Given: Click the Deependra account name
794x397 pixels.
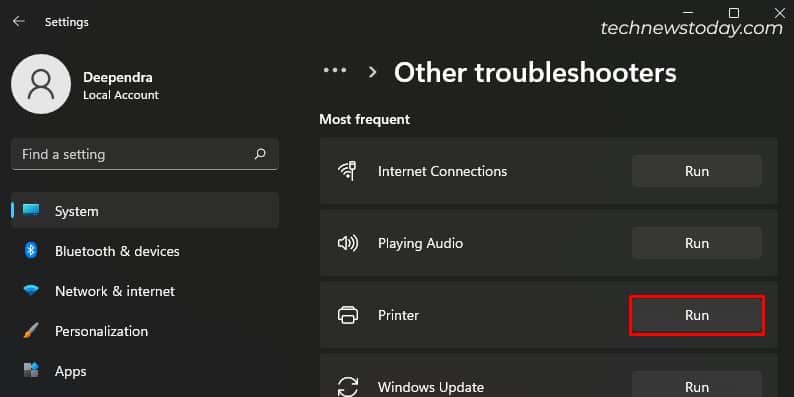Looking at the screenshot, I should (118, 77).
